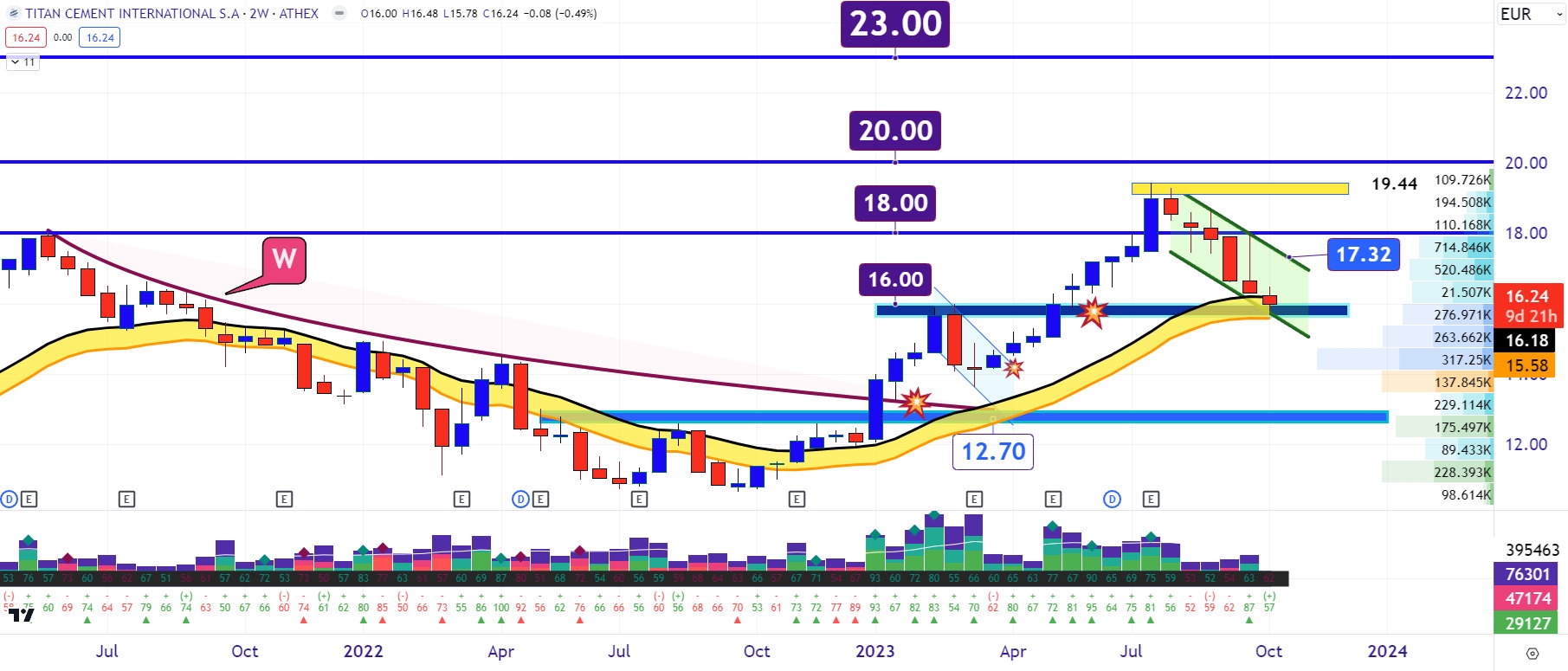Click the 2023 label on the time axis
Screen dimensions: 1568x671
(x=874, y=651)
